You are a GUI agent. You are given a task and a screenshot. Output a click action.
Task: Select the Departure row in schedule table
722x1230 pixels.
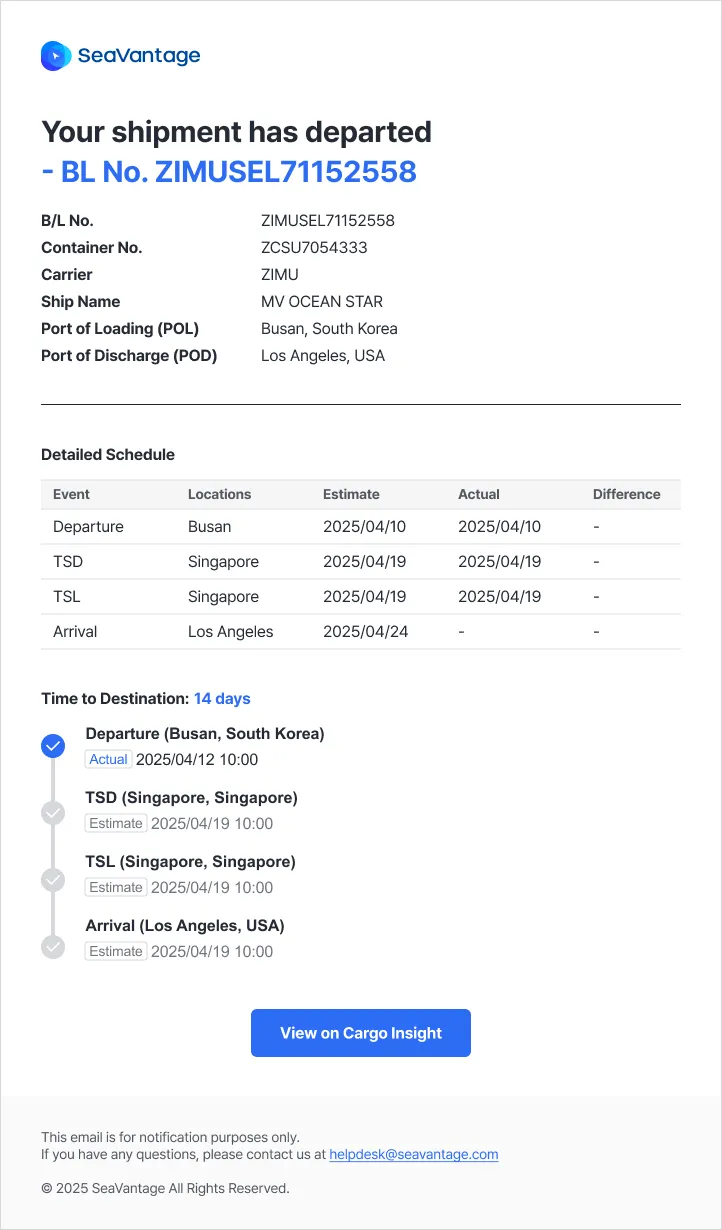point(88,527)
